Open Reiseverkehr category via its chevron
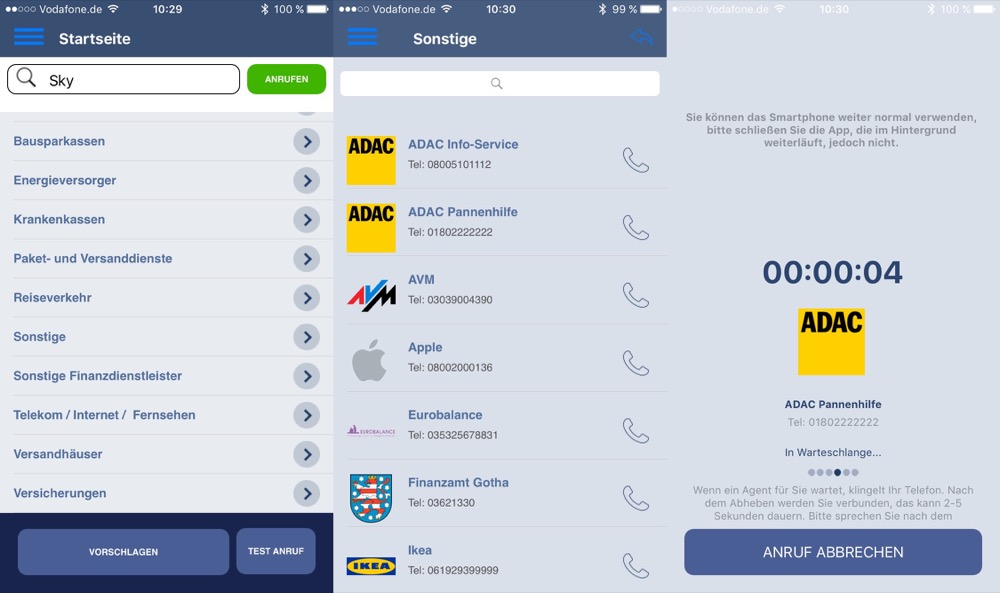Viewport: 1000px width, 593px height. [x=307, y=298]
